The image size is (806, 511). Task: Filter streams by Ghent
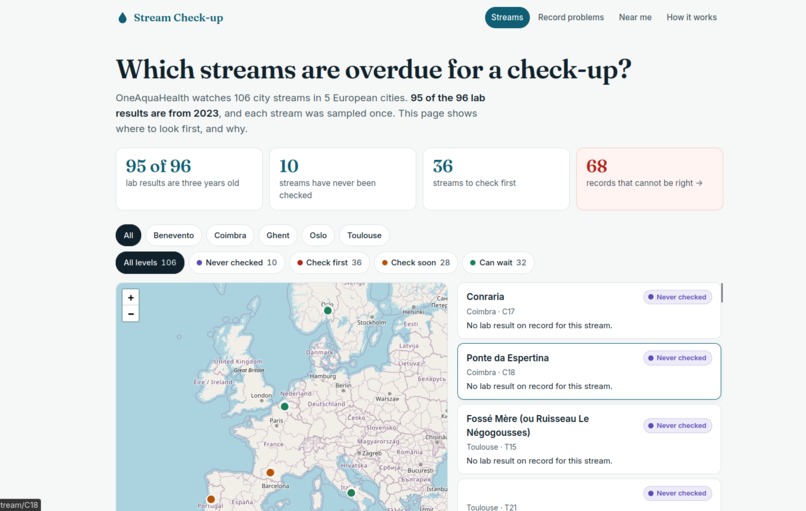click(278, 235)
